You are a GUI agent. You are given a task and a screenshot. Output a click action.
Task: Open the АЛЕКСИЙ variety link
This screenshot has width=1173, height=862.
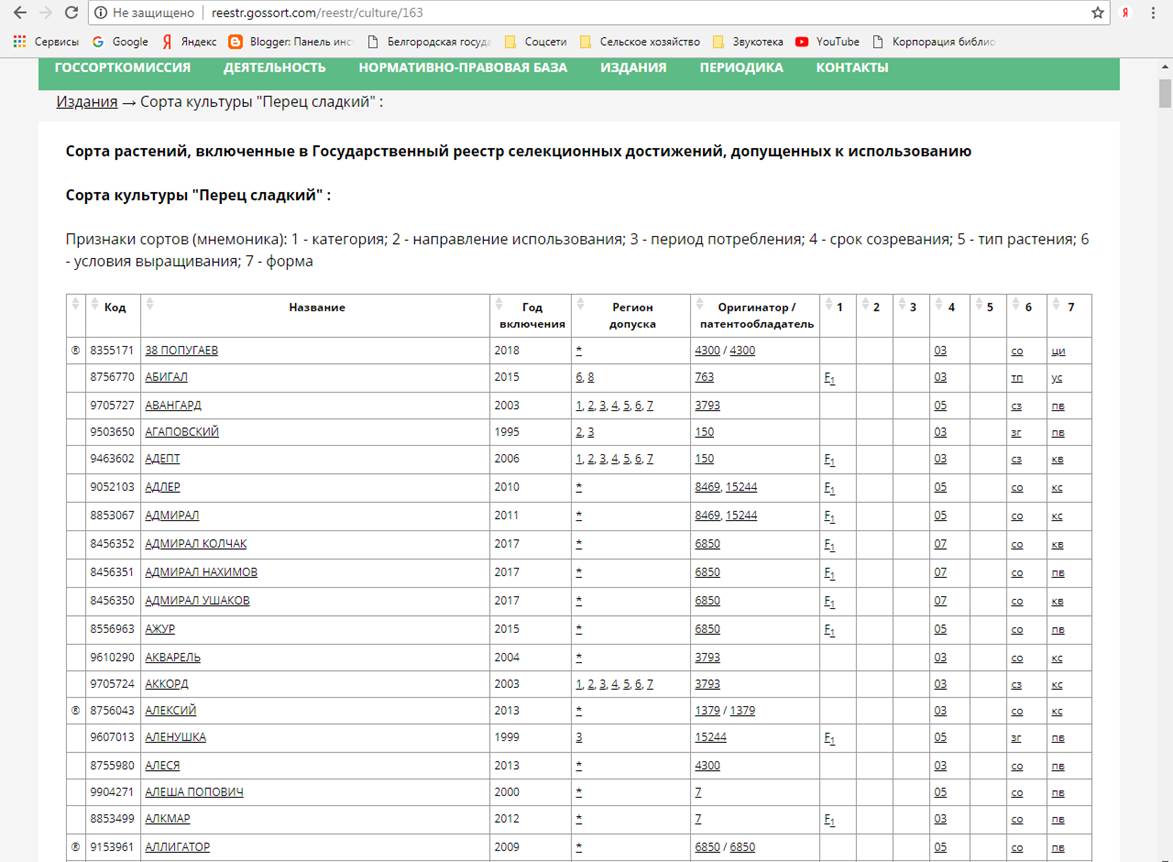pyautogui.click(x=171, y=711)
